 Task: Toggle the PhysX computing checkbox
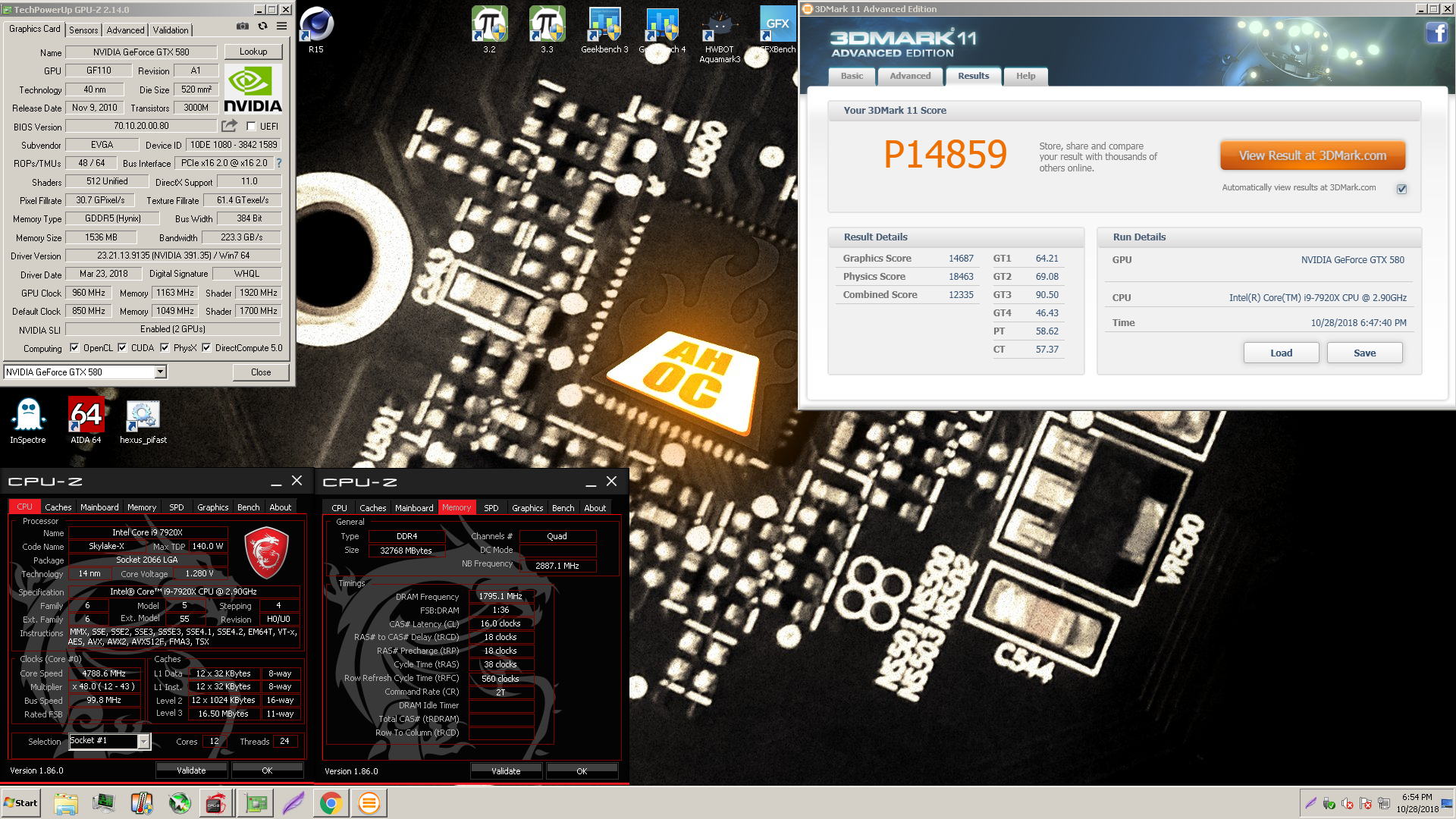coord(165,348)
